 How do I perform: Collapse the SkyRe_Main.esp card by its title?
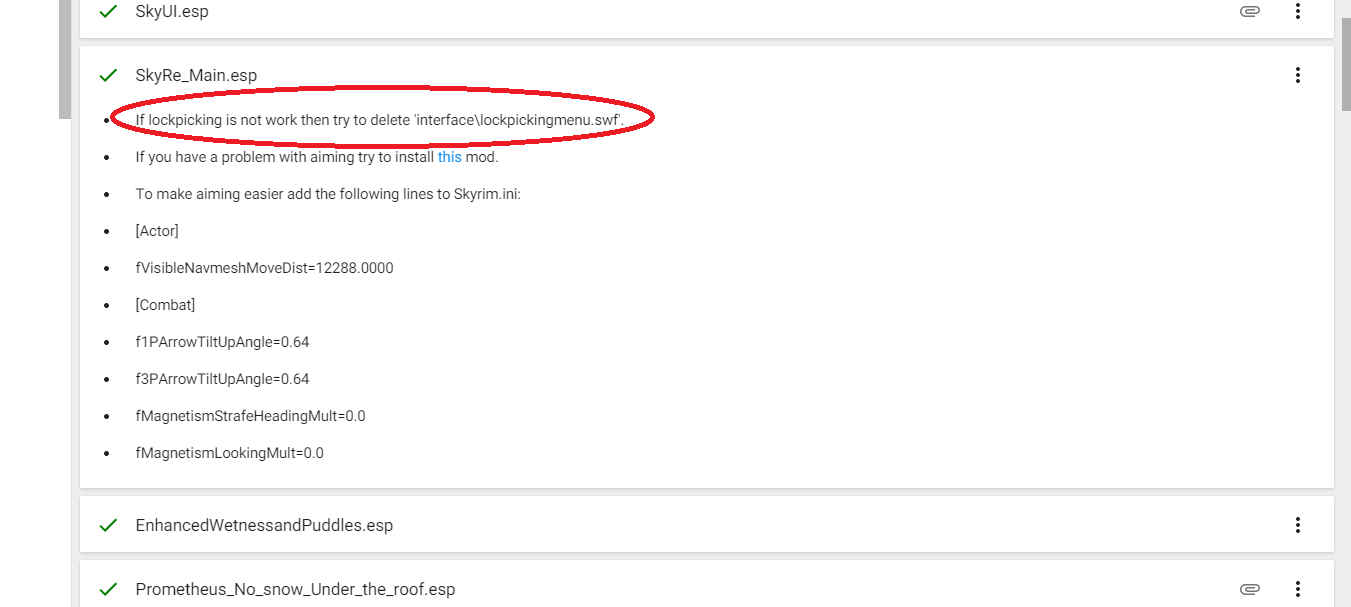point(196,75)
